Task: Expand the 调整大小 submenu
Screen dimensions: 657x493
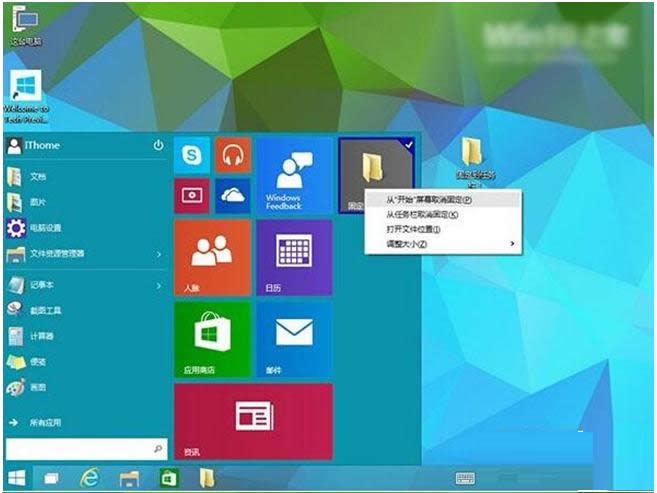Action: pos(440,244)
